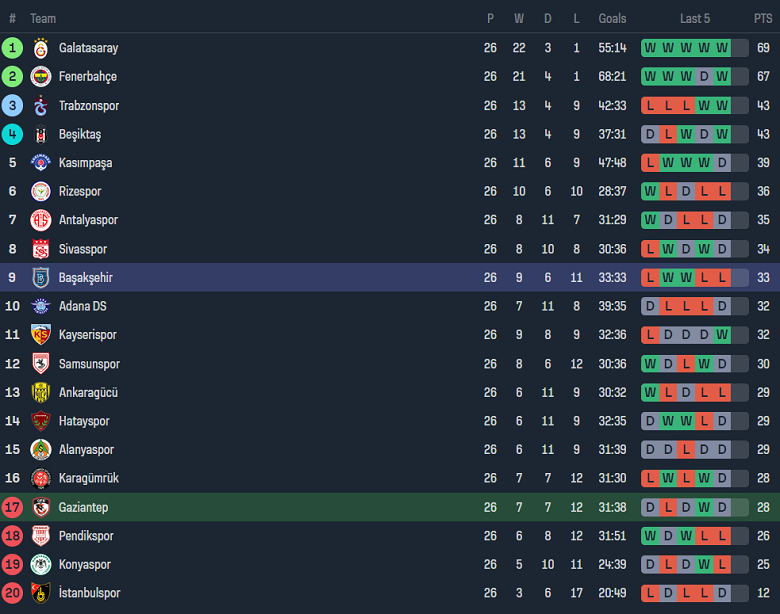The image size is (780, 614).
Task: Click the Beşiktaş club emblem
Action: point(41,134)
